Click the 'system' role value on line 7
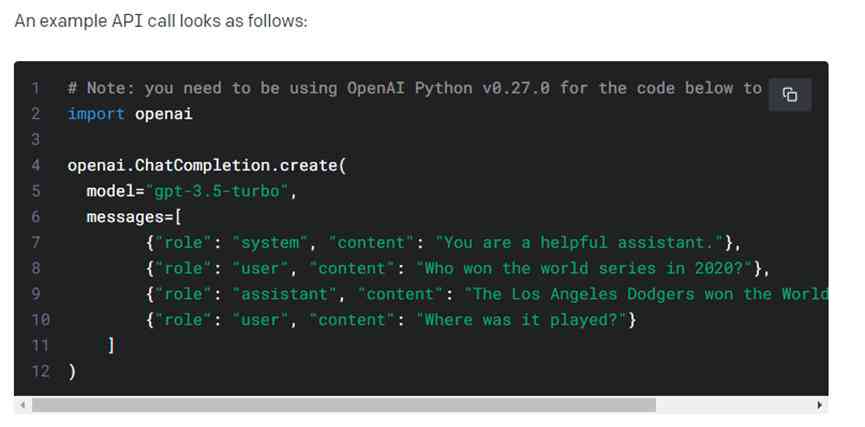865x427 pixels. point(270,243)
